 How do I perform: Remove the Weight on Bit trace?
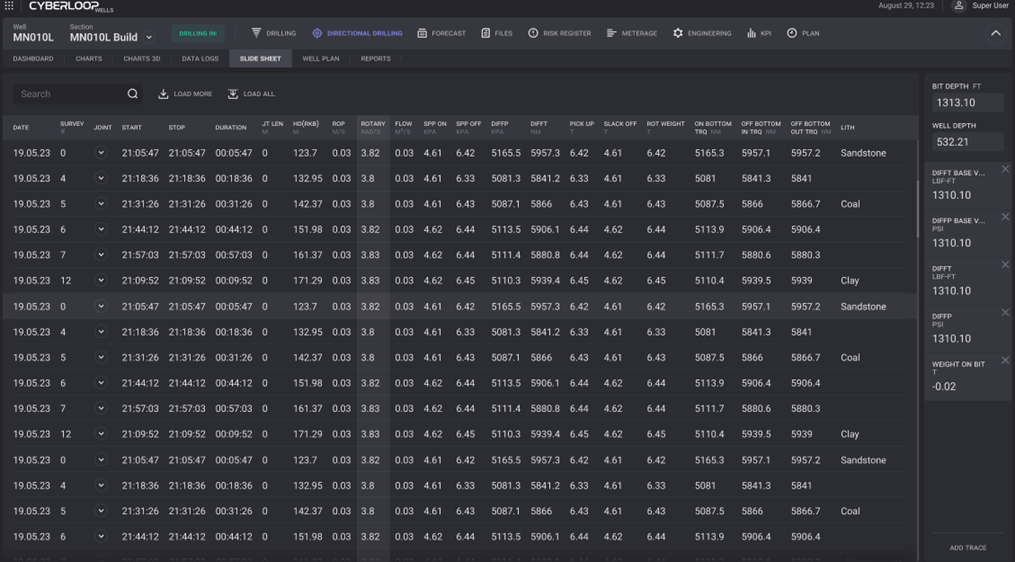pyautogui.click(x=1005, y=360)
